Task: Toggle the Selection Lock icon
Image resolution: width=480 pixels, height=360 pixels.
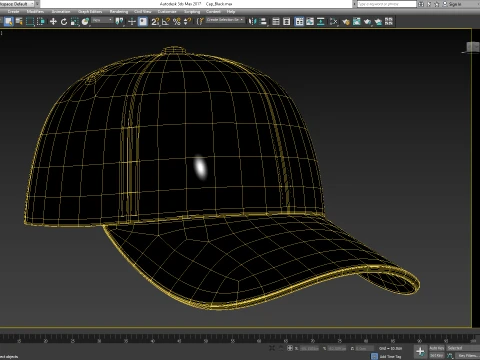Action: coord(281,348)
